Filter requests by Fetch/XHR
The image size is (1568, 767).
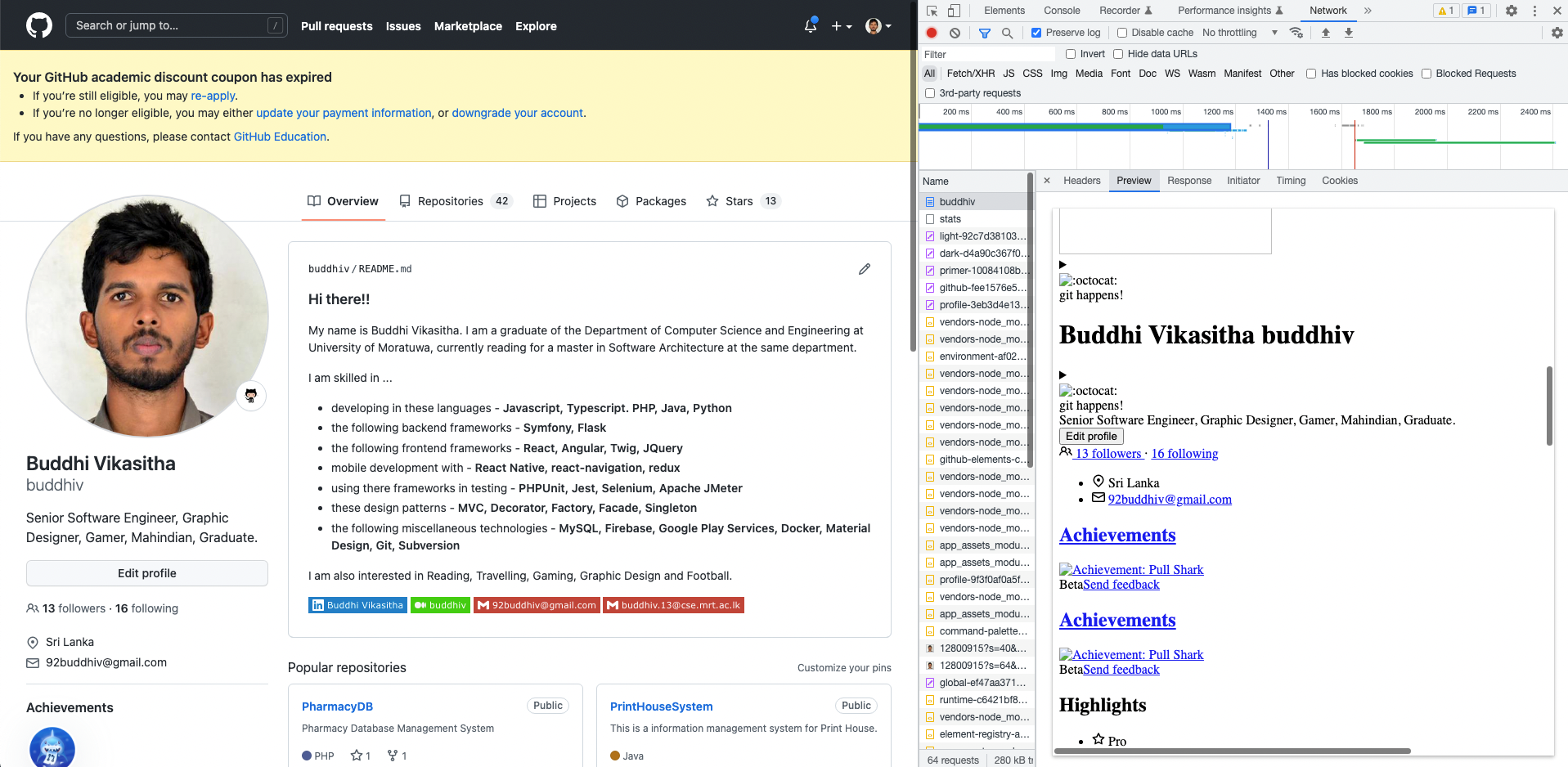[971, 74]
